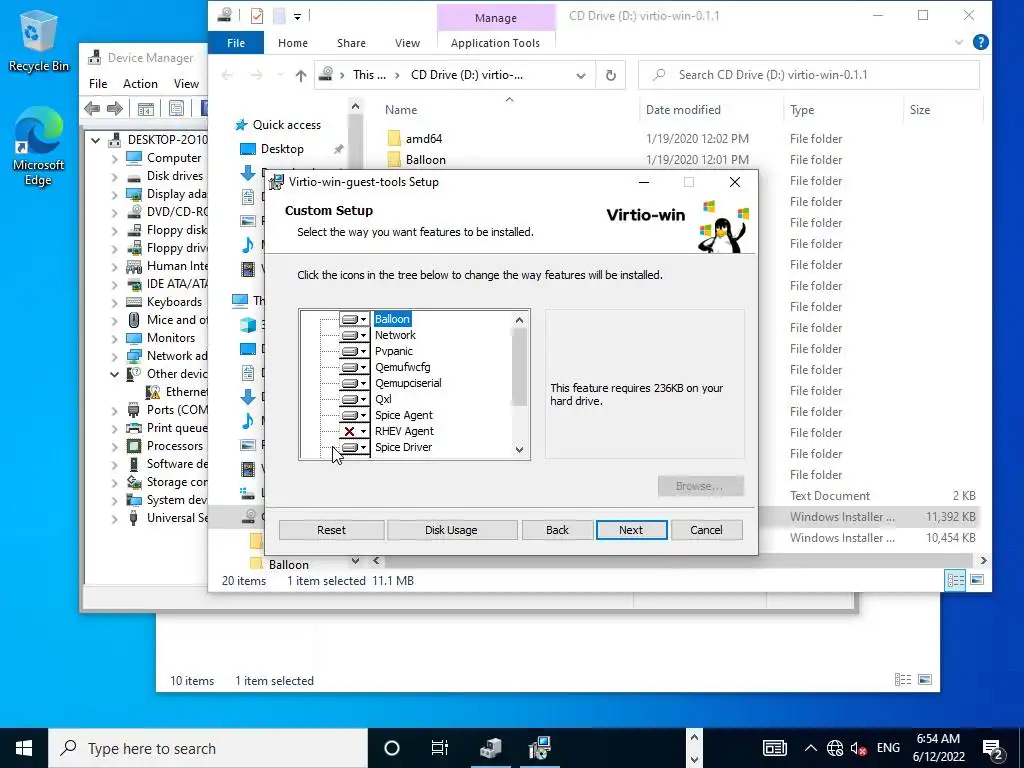Image resolution: width=1024 pixels, height=768 pixels.
Task: Open the Spice Driver feature dropdown
Action: click(354, 447)
